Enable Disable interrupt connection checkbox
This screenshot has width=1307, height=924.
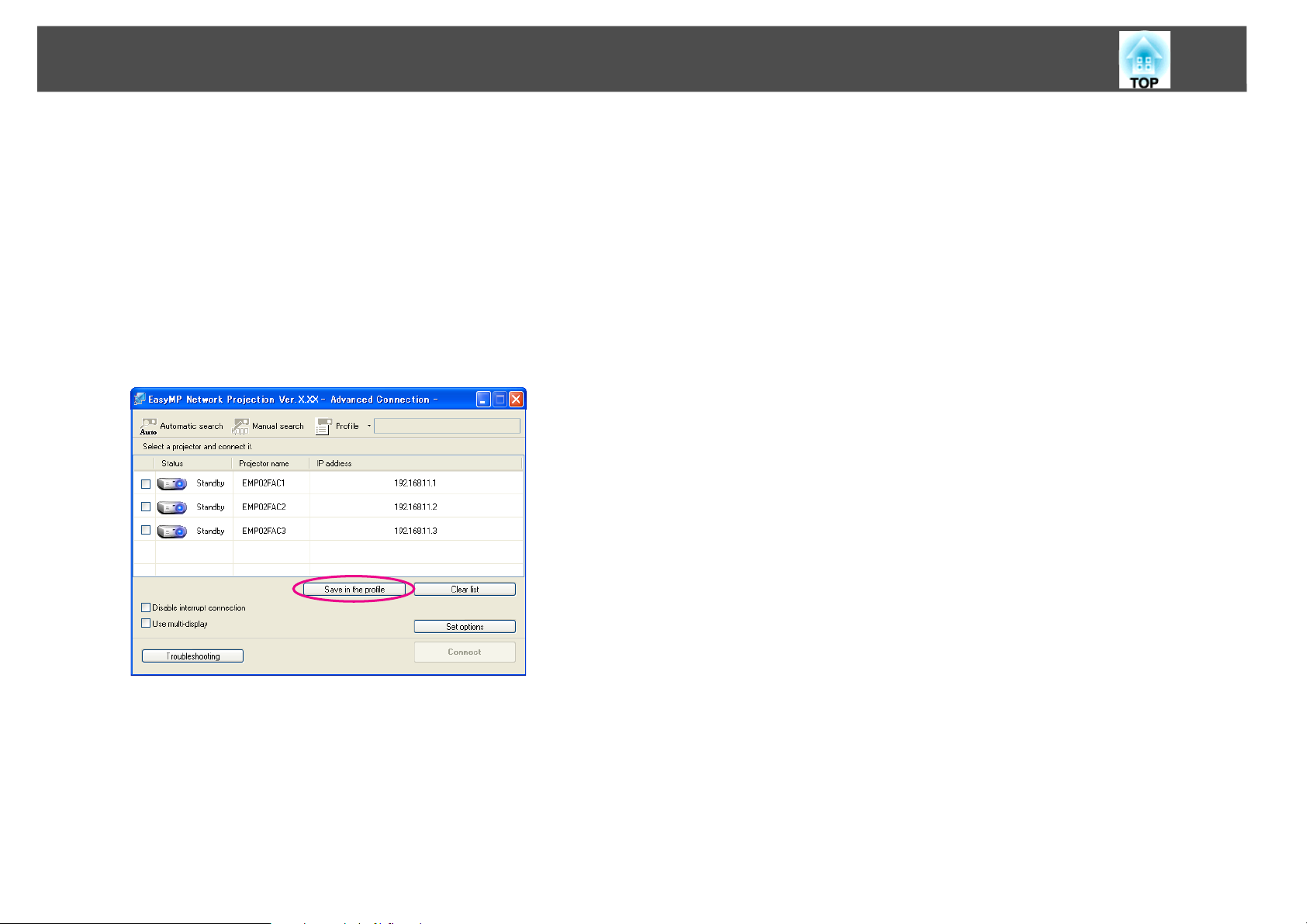[146, 607]
